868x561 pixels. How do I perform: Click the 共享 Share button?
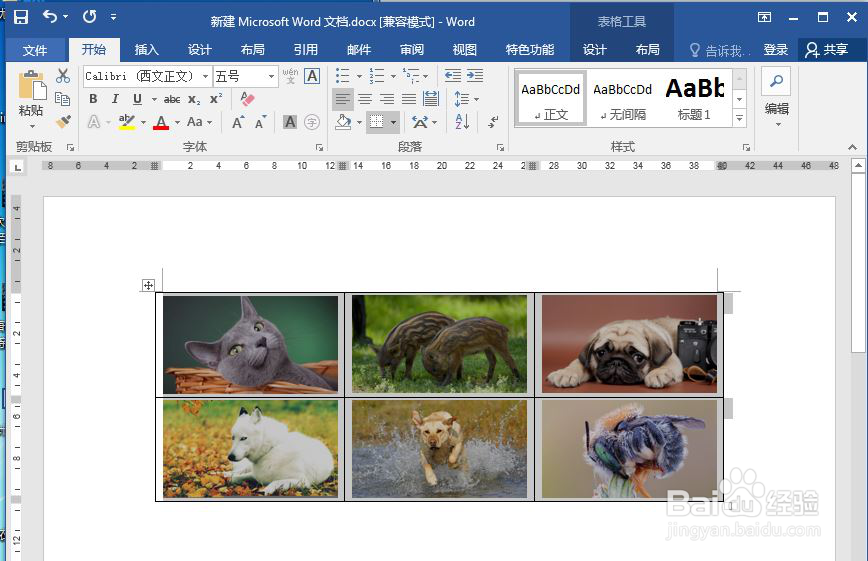[827, 50]
